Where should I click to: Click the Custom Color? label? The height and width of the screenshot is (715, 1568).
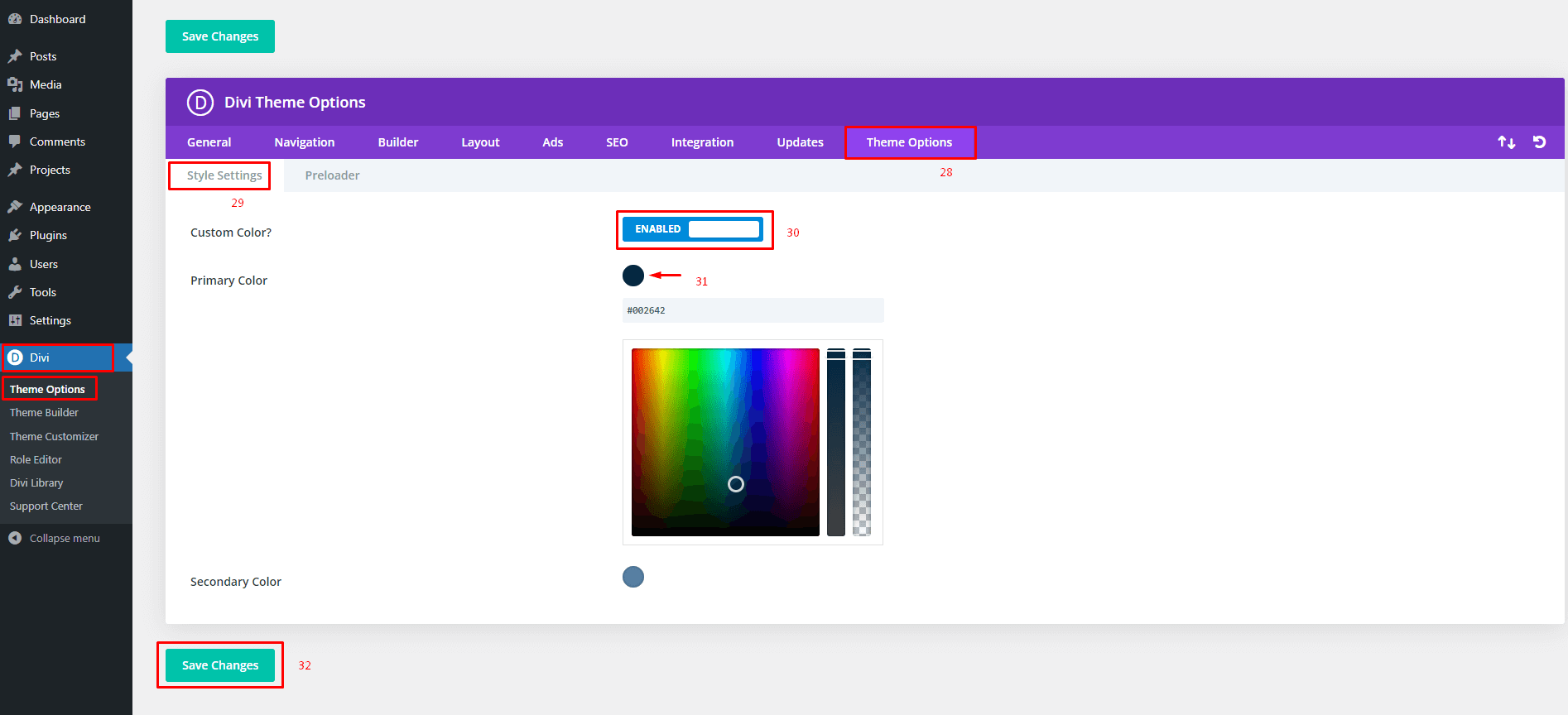pos(231,233)
